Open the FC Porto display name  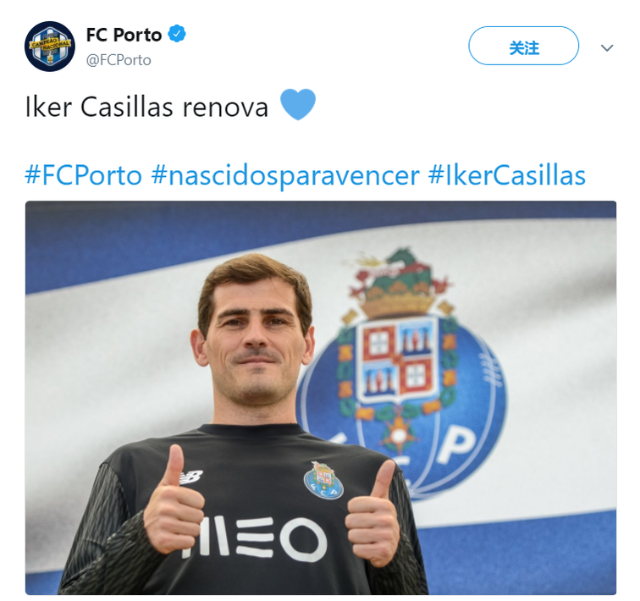coord(124,35)
